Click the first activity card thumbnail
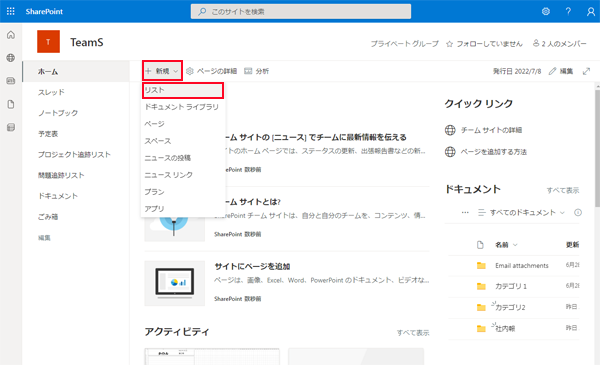 212,357
